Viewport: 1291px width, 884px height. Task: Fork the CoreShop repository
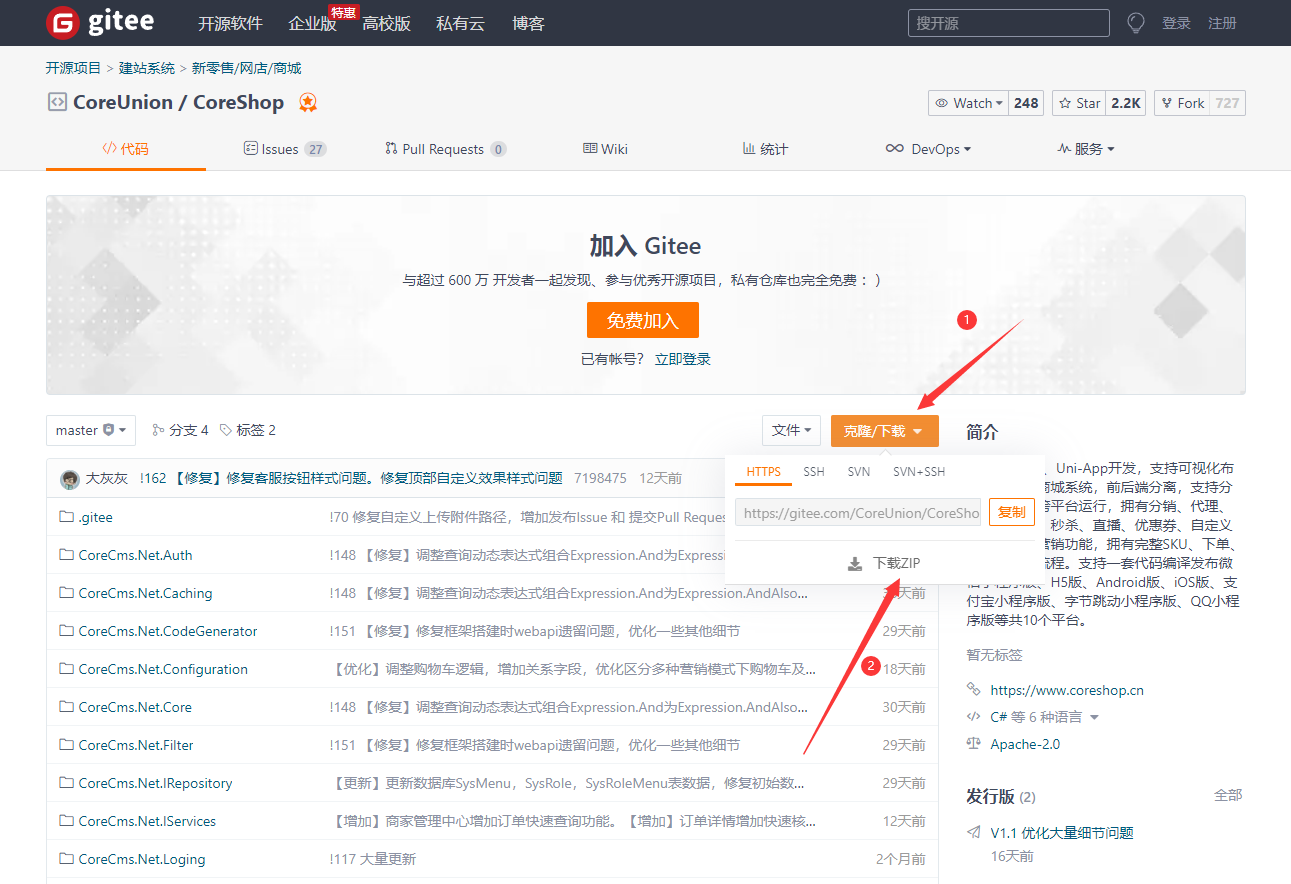[x=1182, y=103]
